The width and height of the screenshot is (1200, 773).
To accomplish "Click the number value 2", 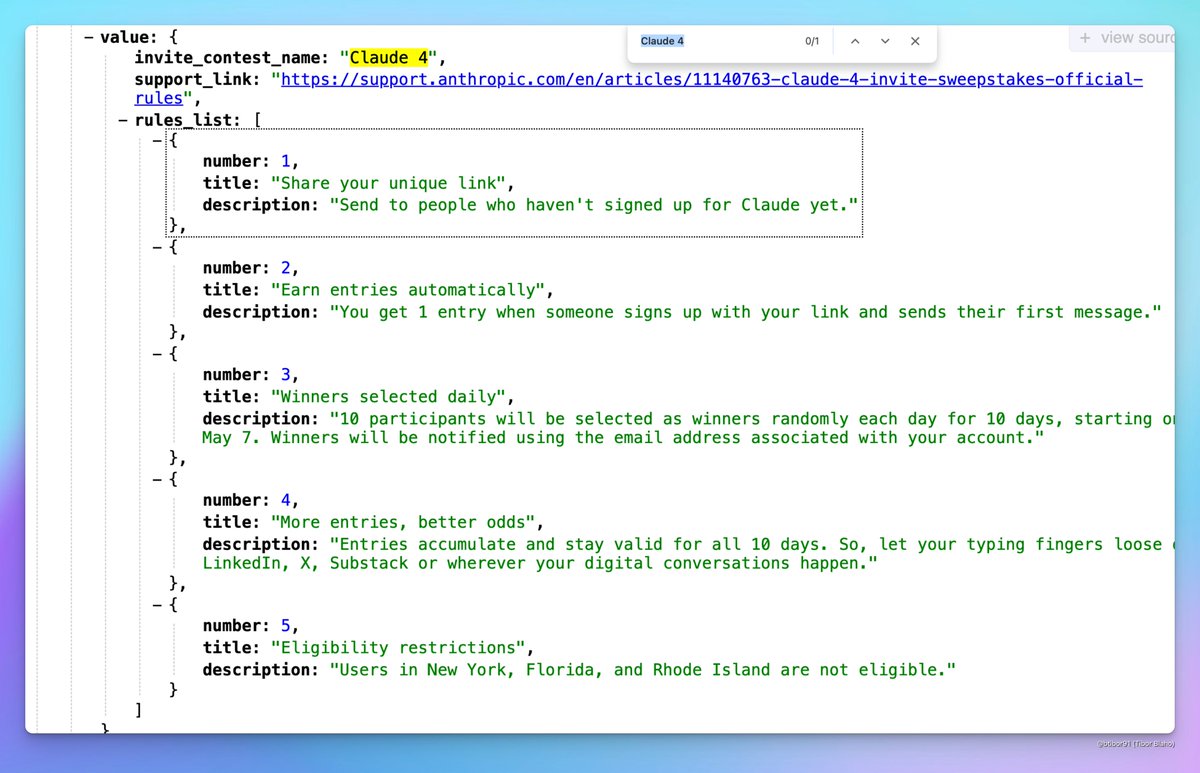I will pyautogui.click(x=285, y=268).
